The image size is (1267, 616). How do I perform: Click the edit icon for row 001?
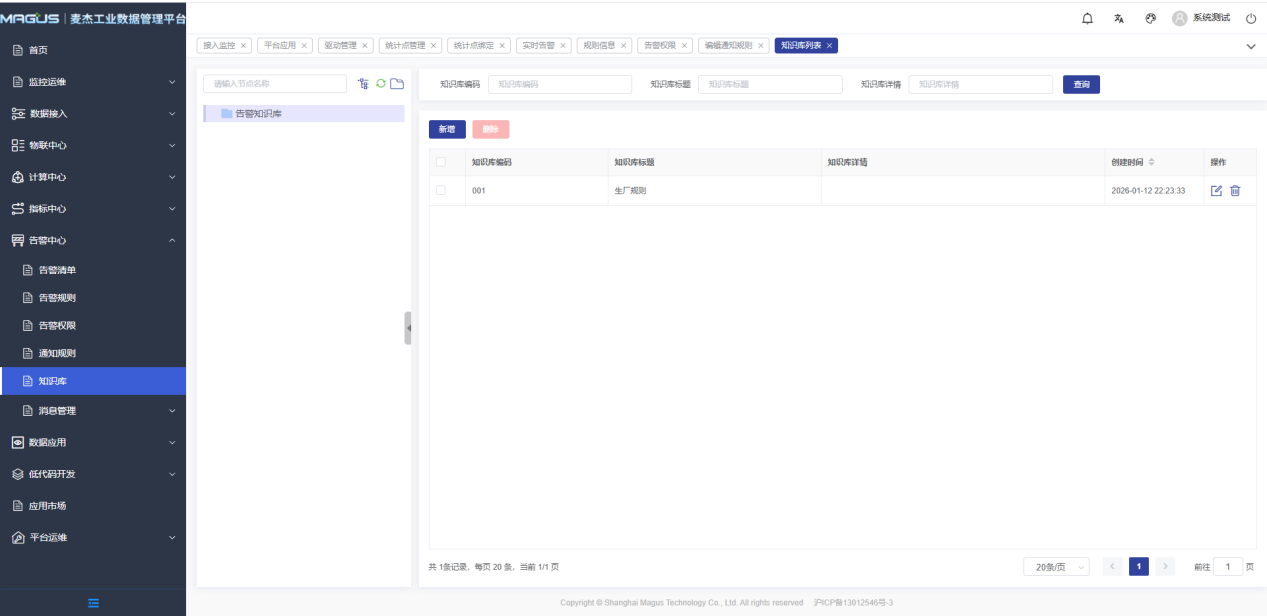[x=1216, y=191]
